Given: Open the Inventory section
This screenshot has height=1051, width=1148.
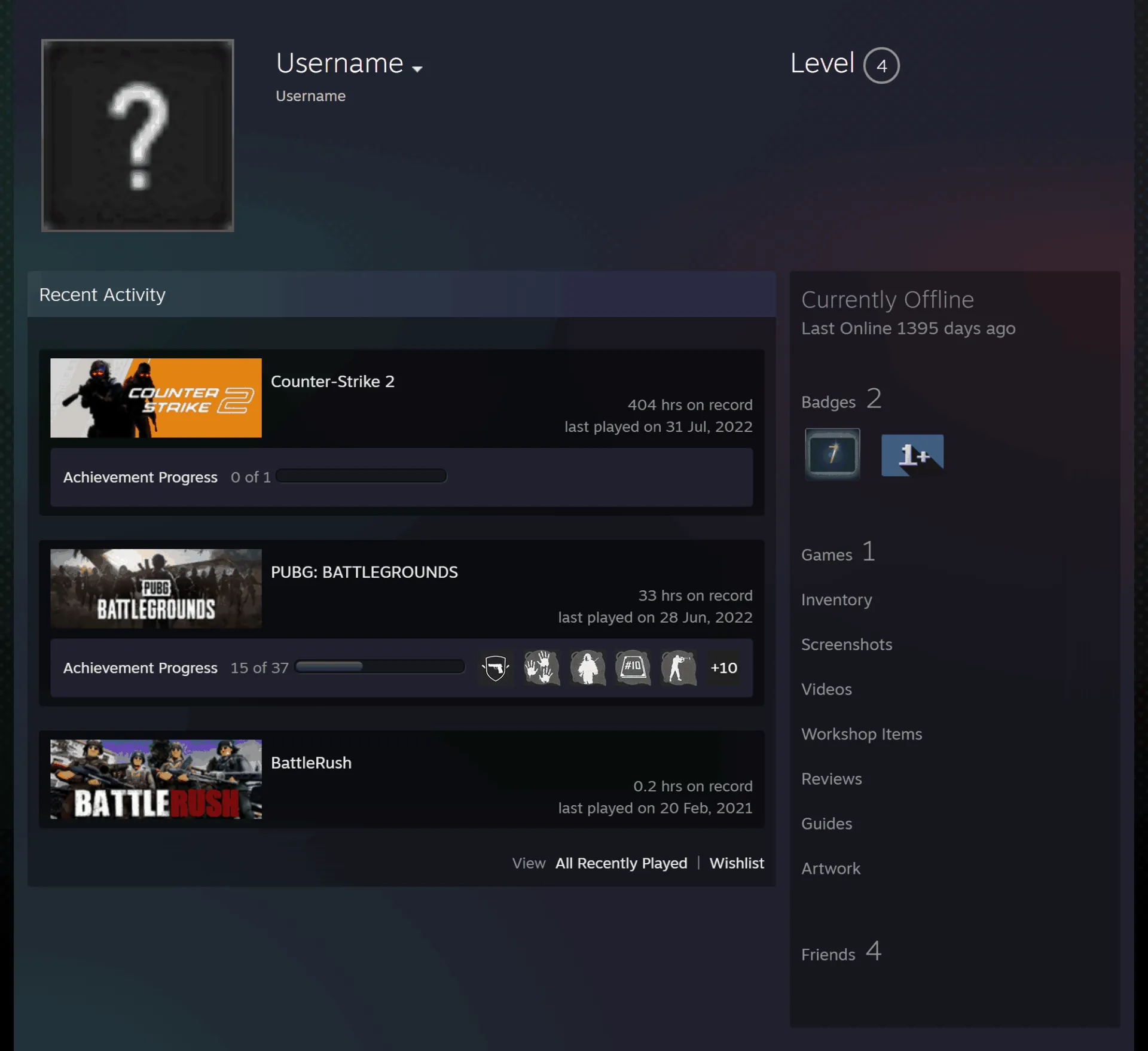Looking at the screenshot, I should click(x=836, y=599).
